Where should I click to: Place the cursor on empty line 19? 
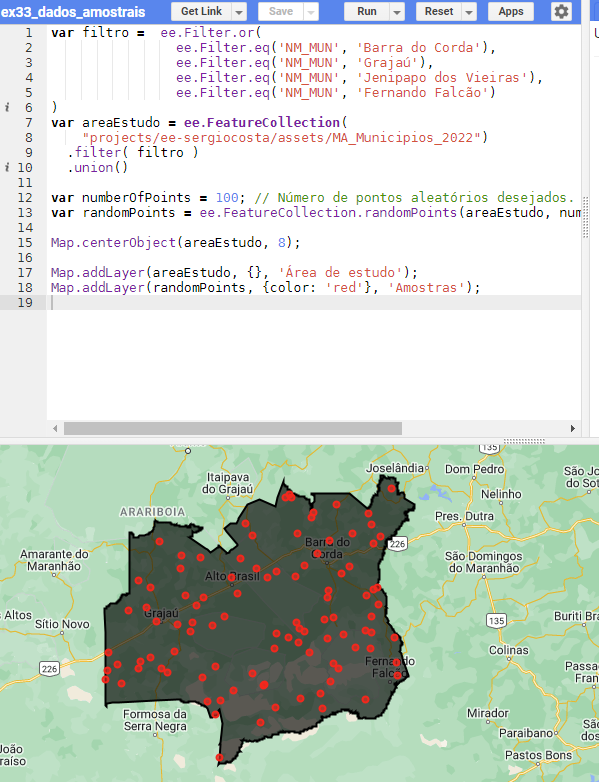[x=314, y=302]
